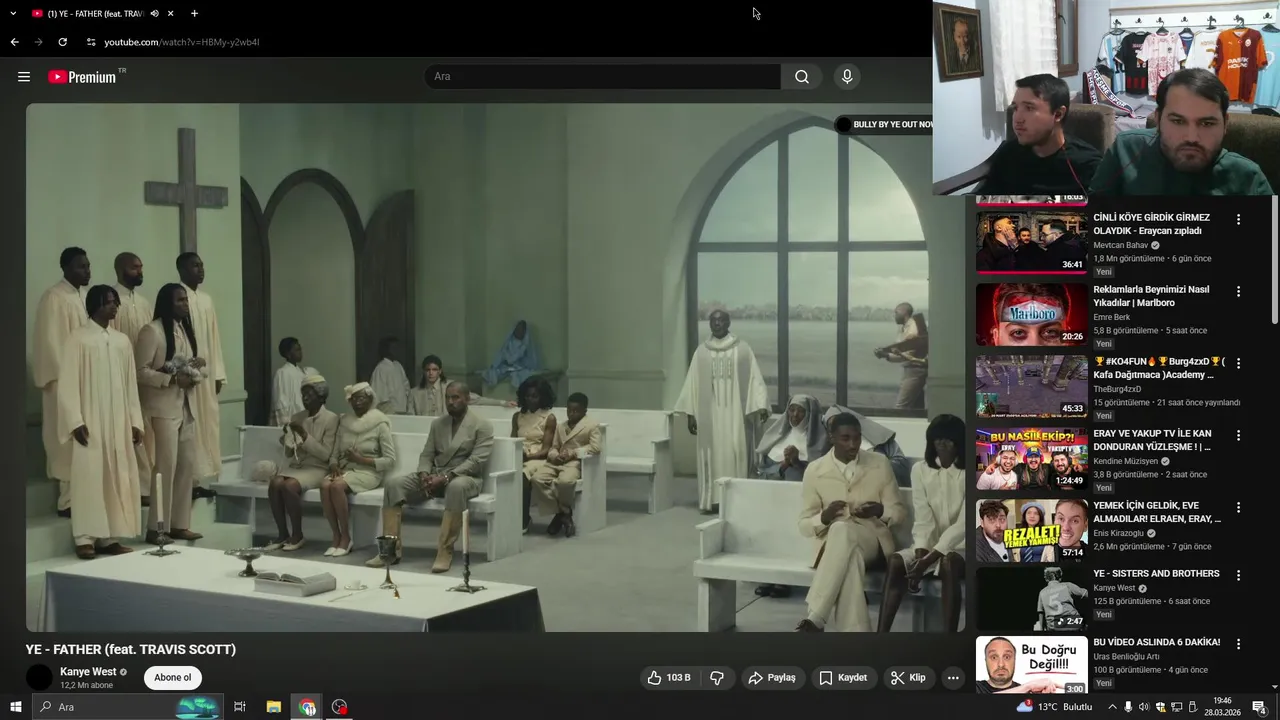Open options menu for Marlboro video
The width and height of the screenshot is (1280, 720).
[1238, 291]
